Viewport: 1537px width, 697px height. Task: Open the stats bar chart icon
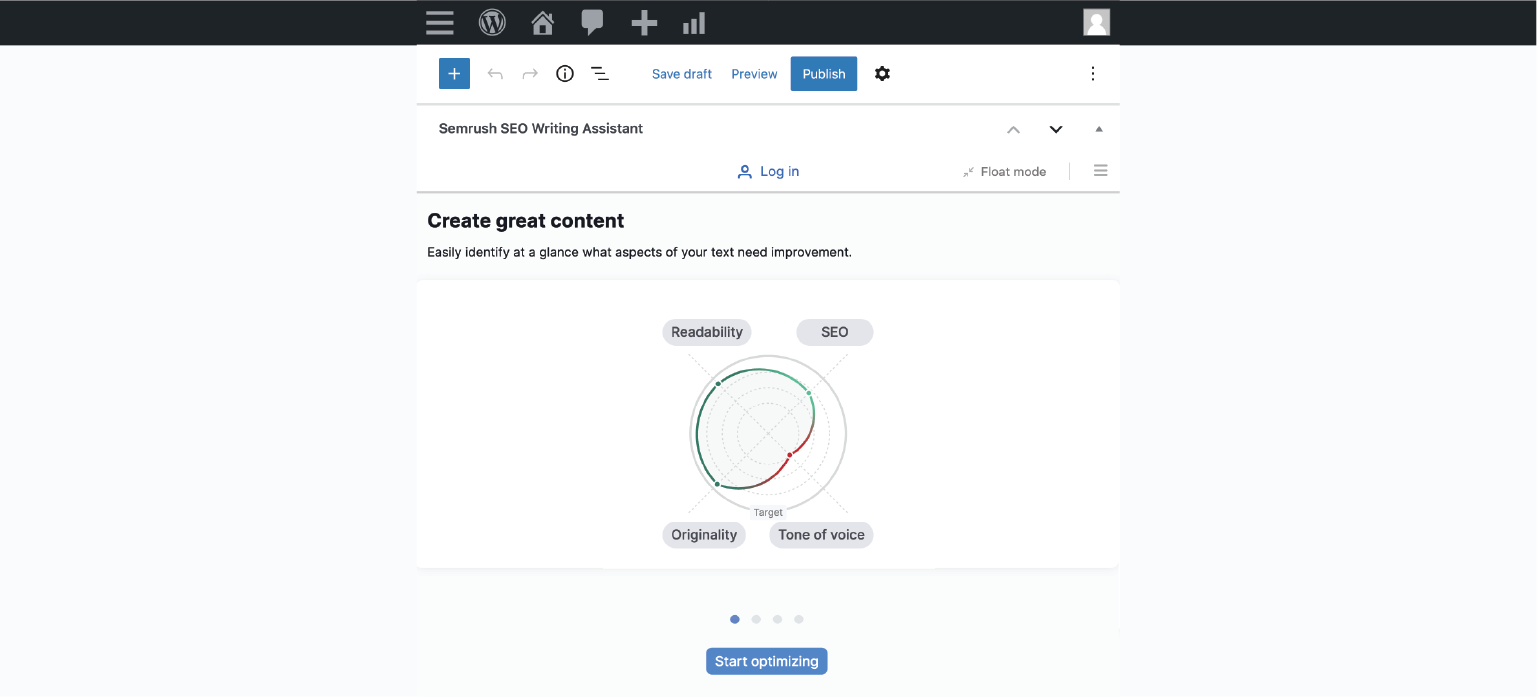click(x=694, y=23)
